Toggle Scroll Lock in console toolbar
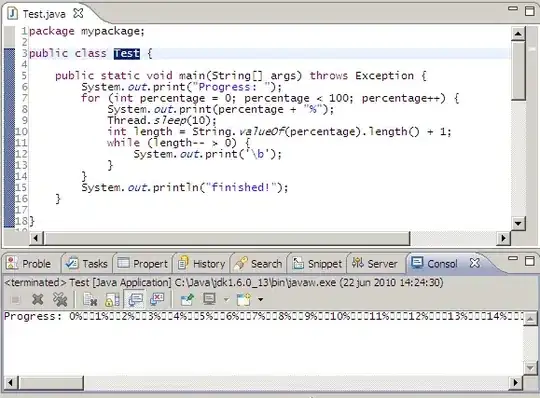 (x=112, y=300)
